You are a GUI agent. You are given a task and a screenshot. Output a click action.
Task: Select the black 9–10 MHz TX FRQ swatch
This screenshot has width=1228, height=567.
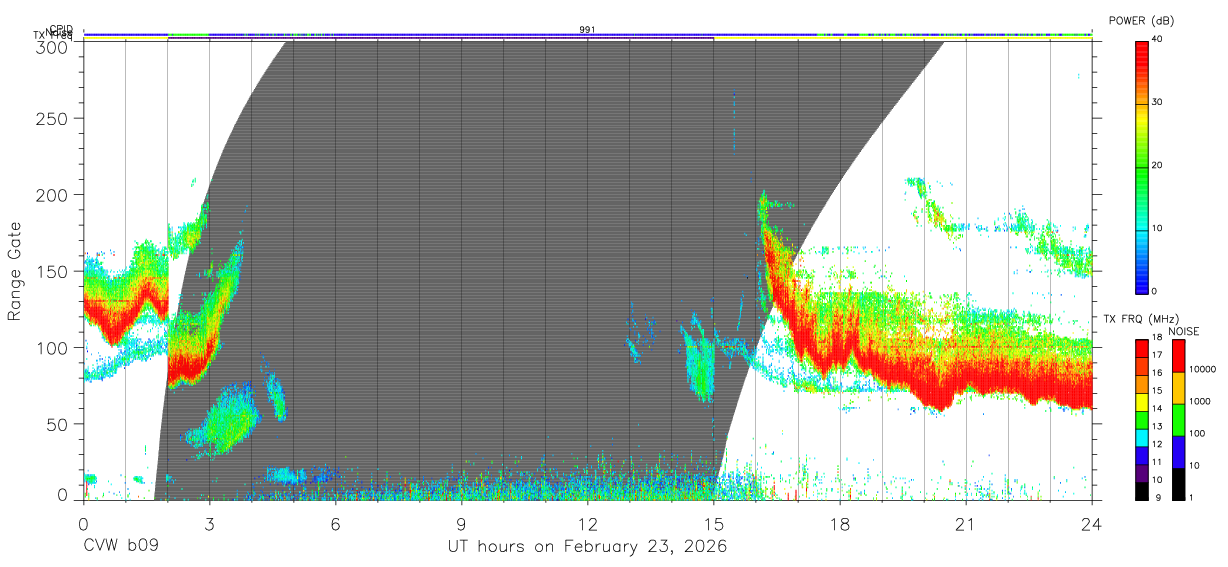[1141, 491]
